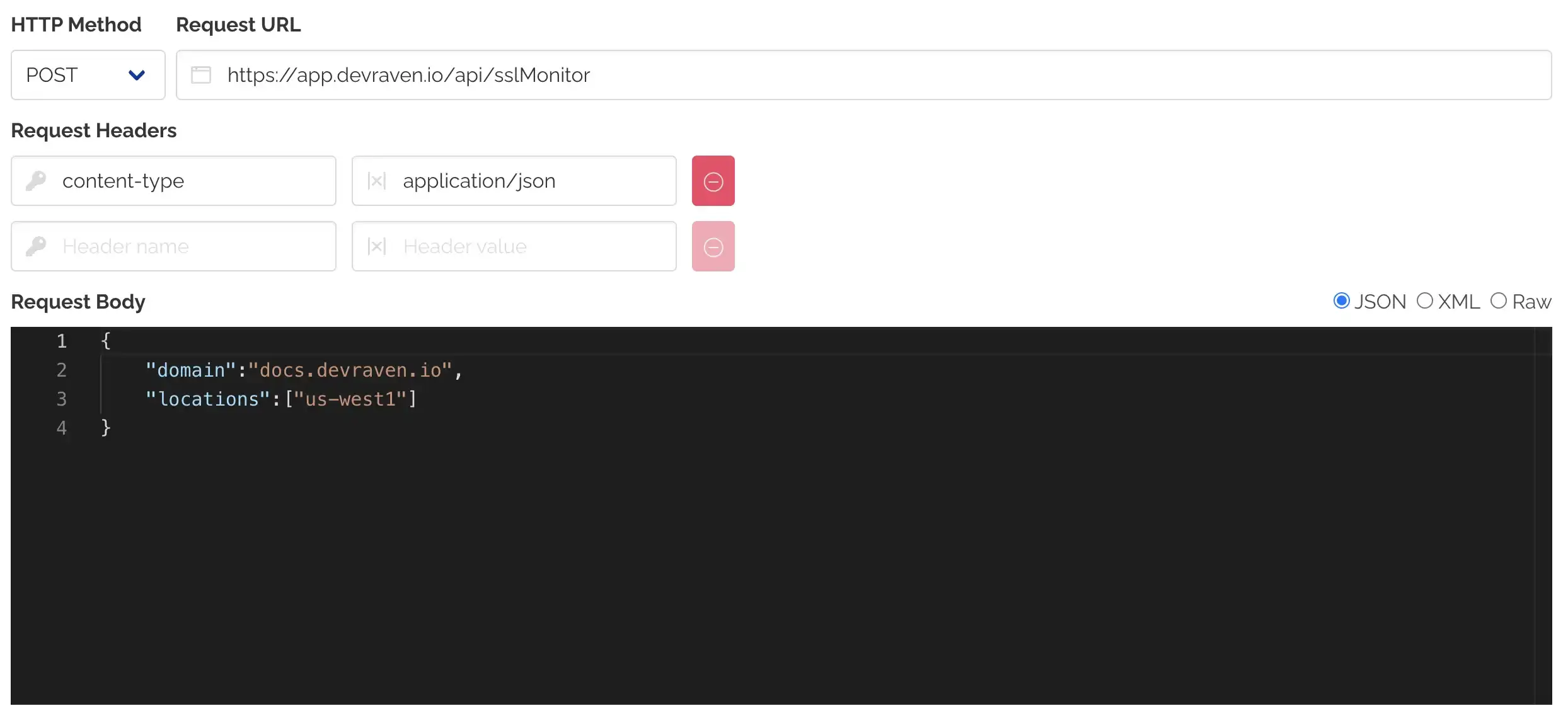Open the HTTP Method dropdown

[x=88, y=75]
